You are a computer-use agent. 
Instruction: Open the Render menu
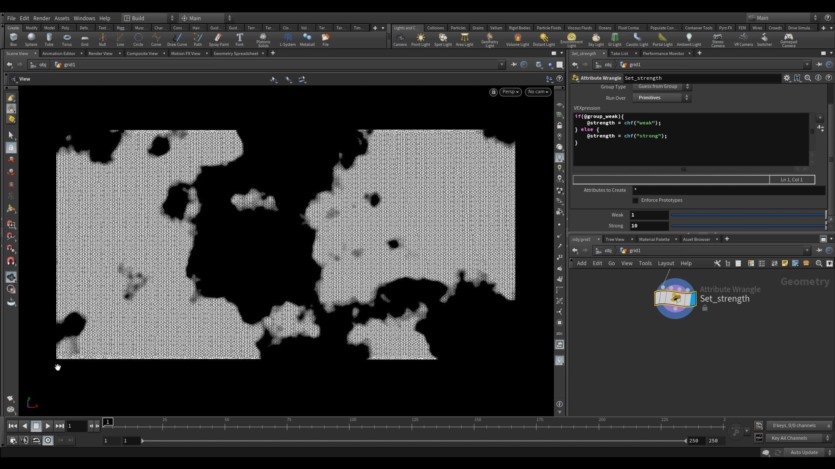(42, 18)
